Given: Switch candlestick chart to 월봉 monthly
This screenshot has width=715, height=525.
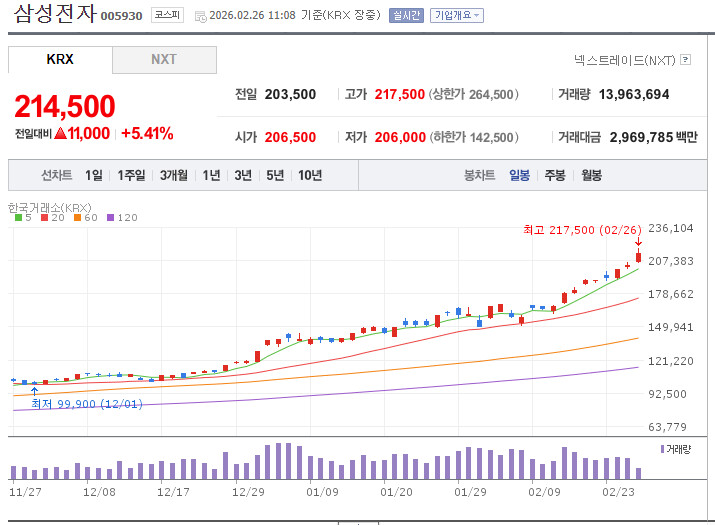Looking at the screenshot, I should coord(591,175).
